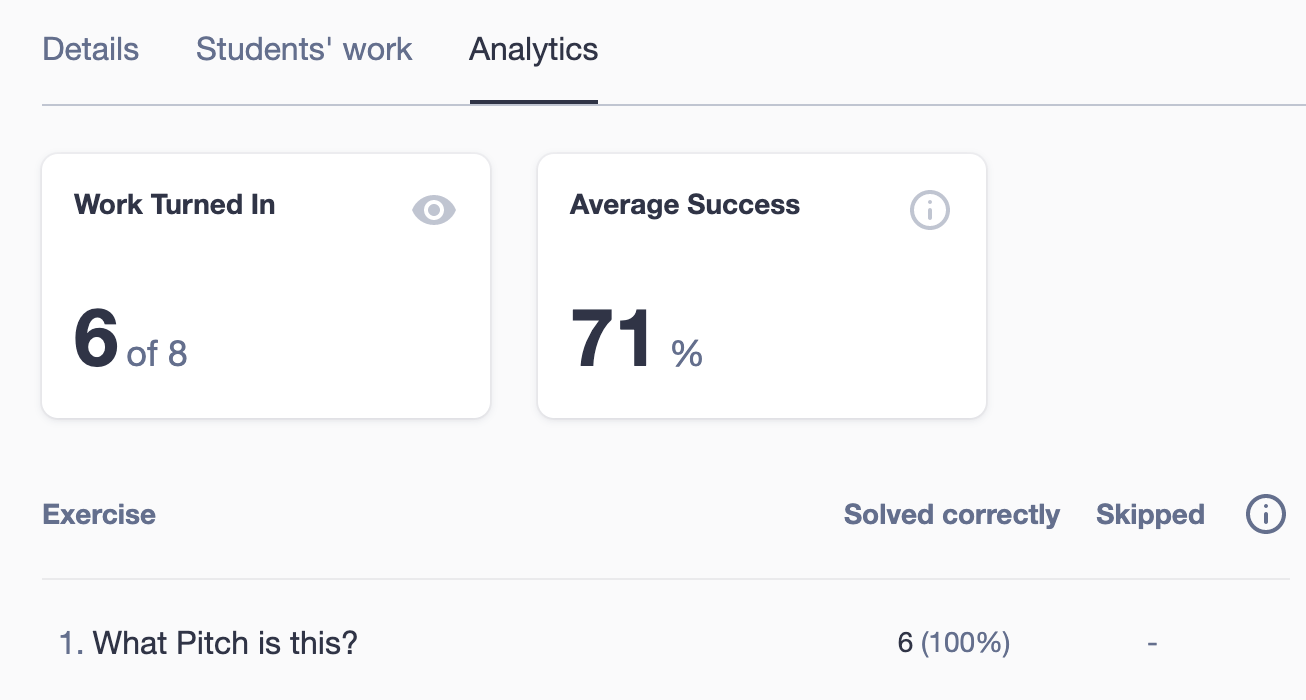Open the Solved correctly column header
This screenshot has height=700, width=1306.
pyautogui.click(x=951, y=514)
